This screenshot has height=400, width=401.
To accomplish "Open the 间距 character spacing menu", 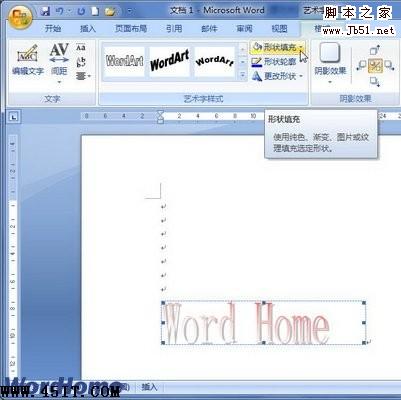I will point(59,63).
